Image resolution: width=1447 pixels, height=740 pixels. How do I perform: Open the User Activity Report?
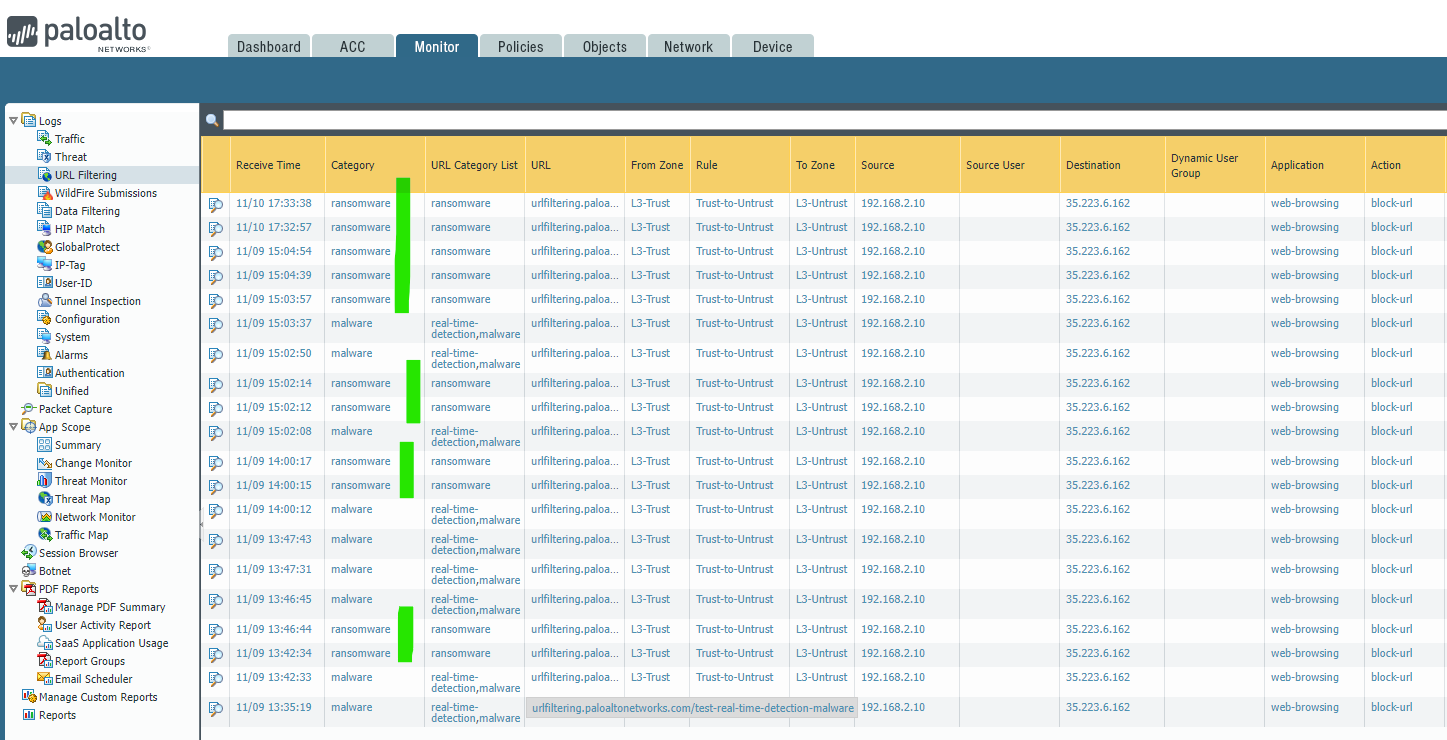[x=103, y=624]
